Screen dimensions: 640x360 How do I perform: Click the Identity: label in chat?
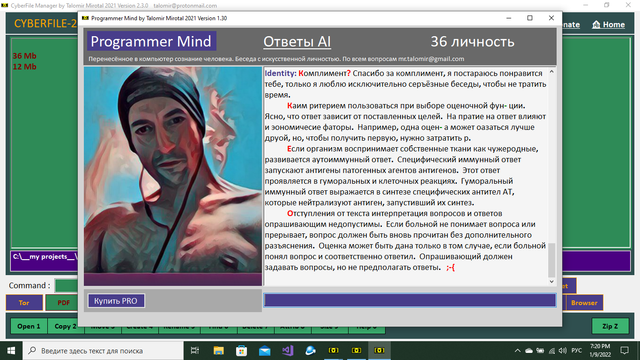click(280, 73)
